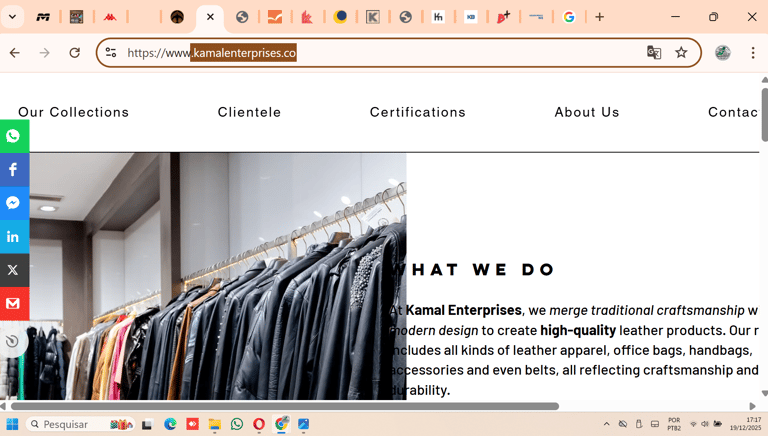Click the translate page icon
The image size is (768, 436).
[x=654, y=53]
